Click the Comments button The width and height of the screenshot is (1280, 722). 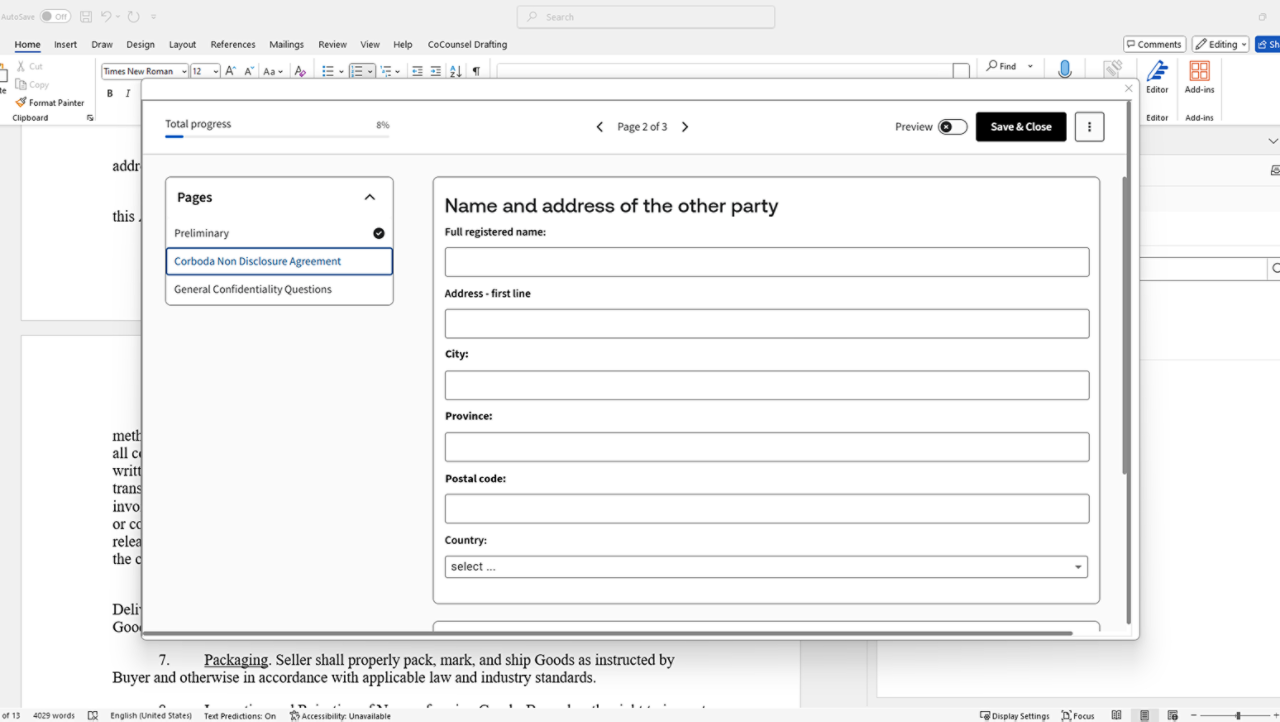click(1154, 44)
